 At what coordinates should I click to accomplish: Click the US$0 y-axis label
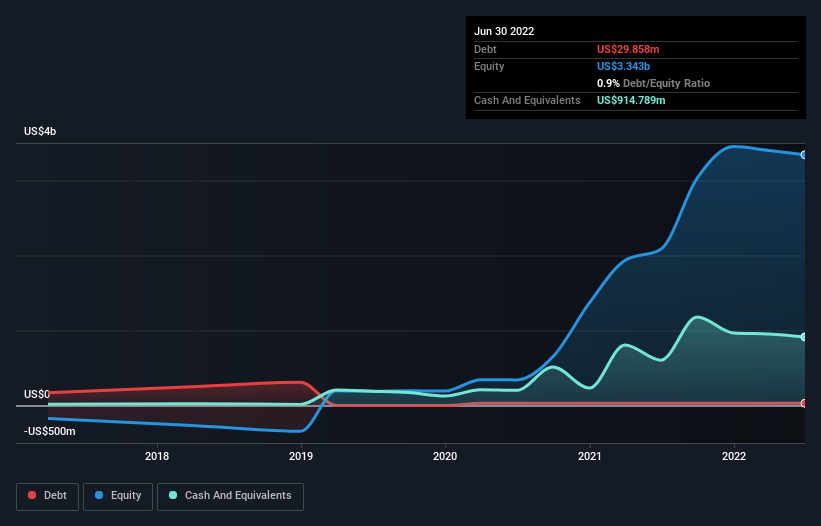[37, 394]
